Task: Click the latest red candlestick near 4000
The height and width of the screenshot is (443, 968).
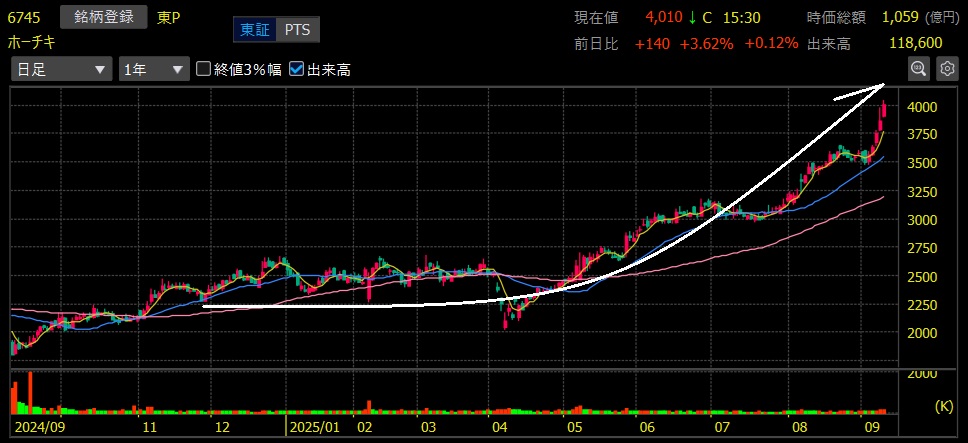Action: click(883, 110)
